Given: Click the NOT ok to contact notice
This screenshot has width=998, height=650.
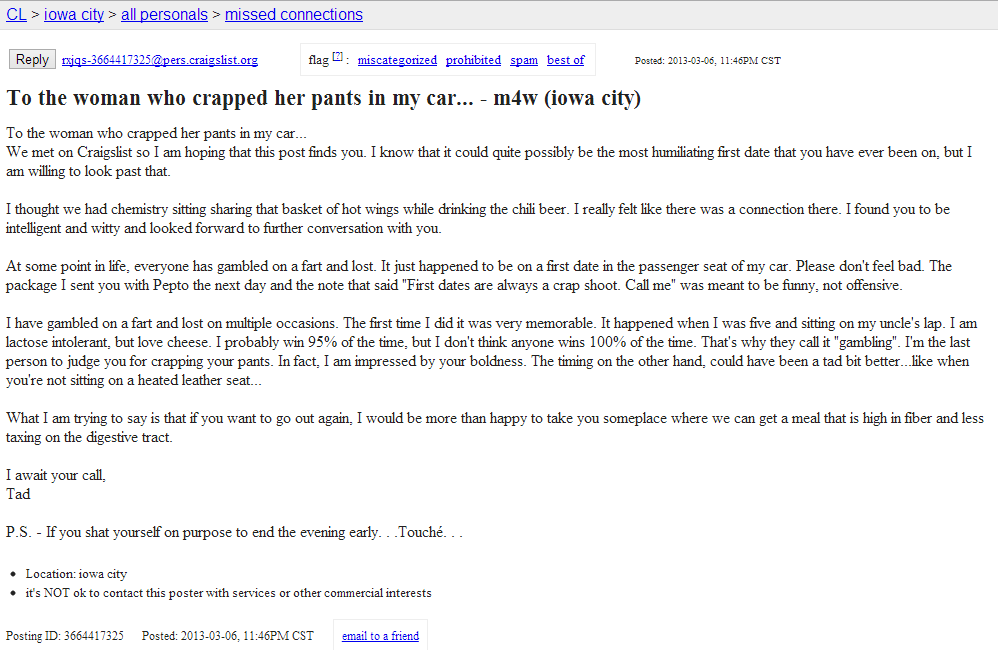Looking at the screenshot, I should pyautogui.click(x=228, y=593).
